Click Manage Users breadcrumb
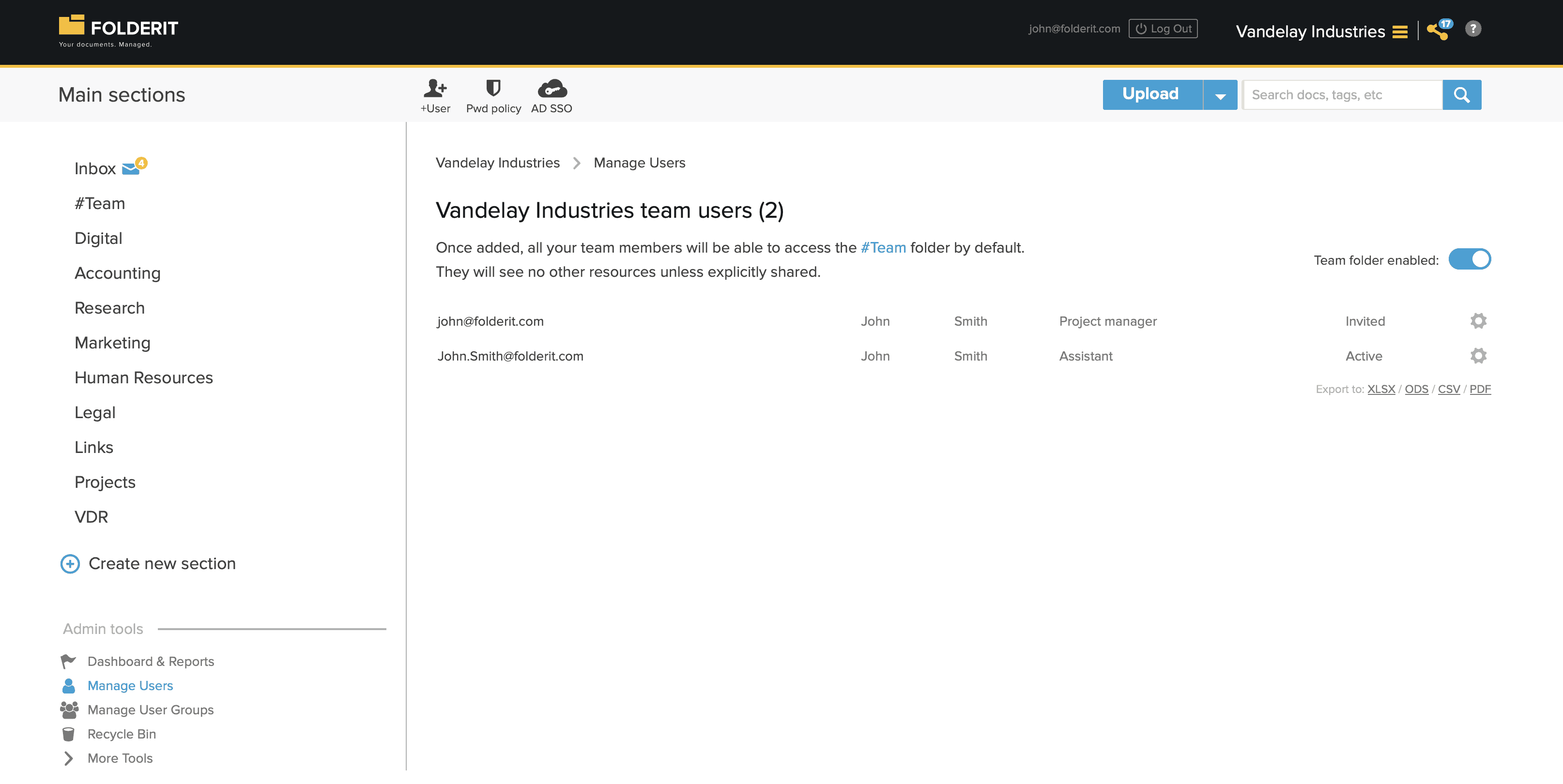 (640, 163)
